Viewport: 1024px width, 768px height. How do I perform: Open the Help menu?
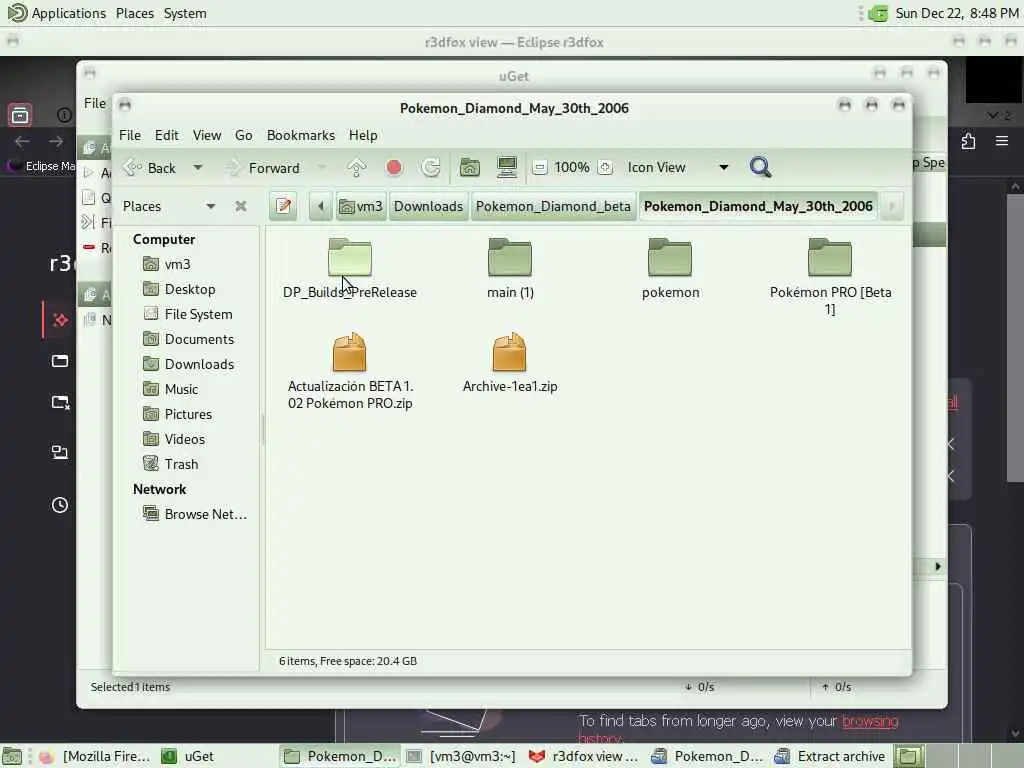coord(363,135)
